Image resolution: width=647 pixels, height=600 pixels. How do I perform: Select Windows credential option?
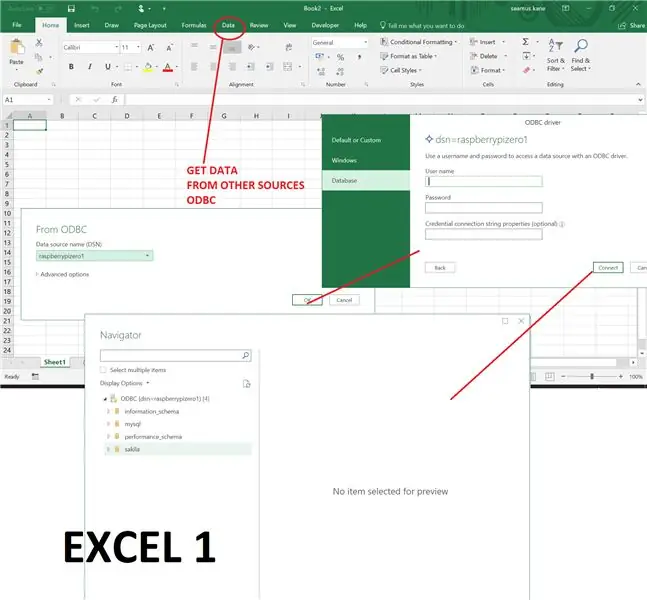366,160
